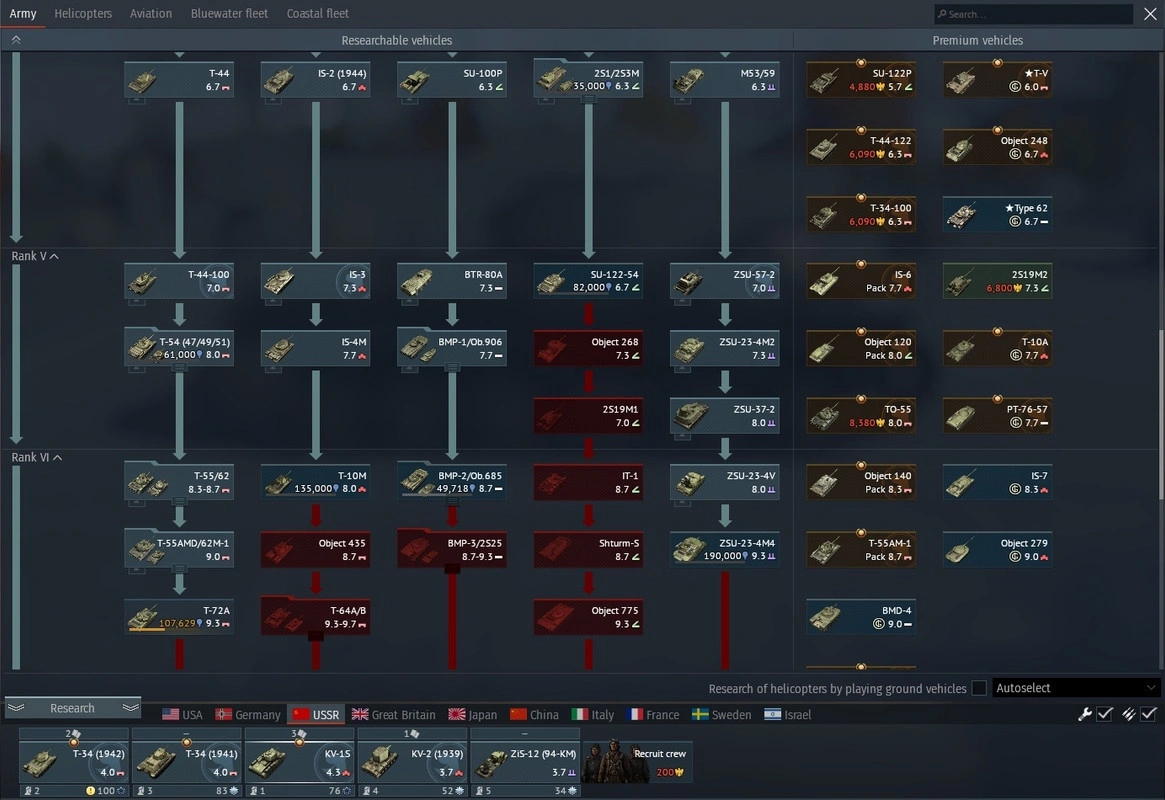Viewport: 1165px width, 800px height.
Task: Pick the BMD-4 premium vehicle
Action: point(861,616)
